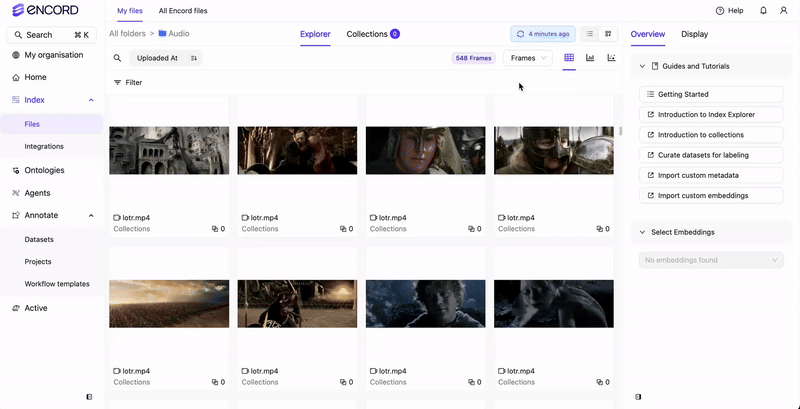Open Curate datasets for labeling link
This screenshot has height=409, width=800.
pos(711,155)
